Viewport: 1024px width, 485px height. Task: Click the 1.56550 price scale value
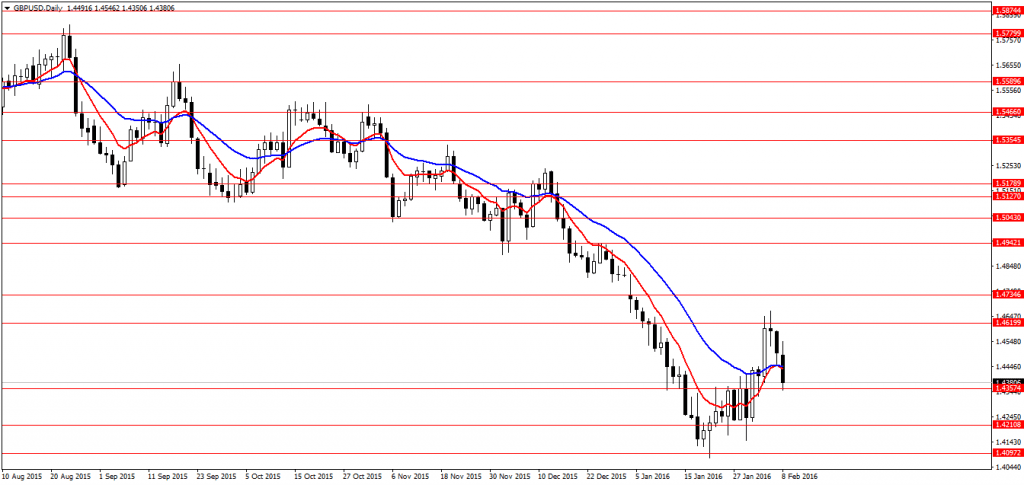[1008, 65]
